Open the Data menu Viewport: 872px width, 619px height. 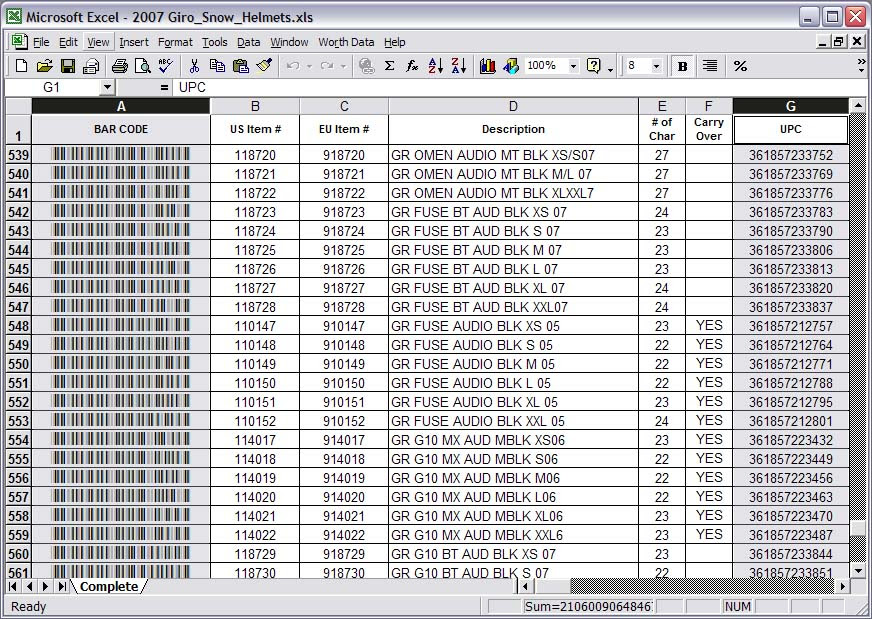coord(249,42)
